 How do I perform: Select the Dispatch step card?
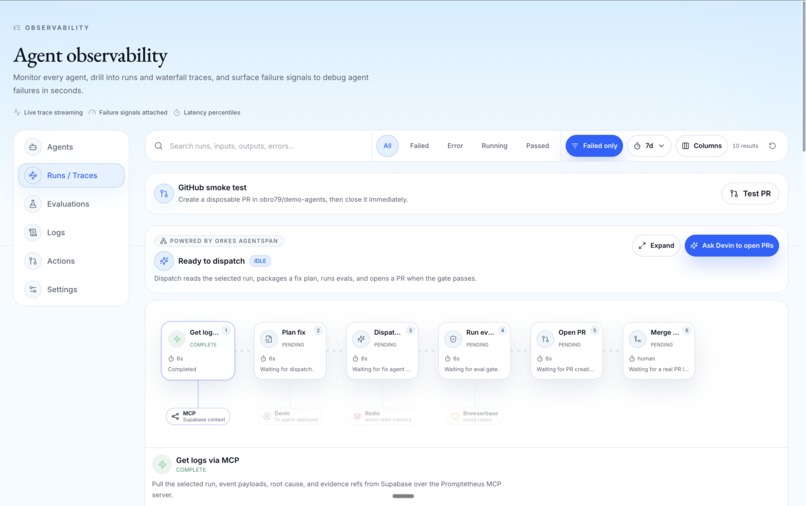click(382, 351)
